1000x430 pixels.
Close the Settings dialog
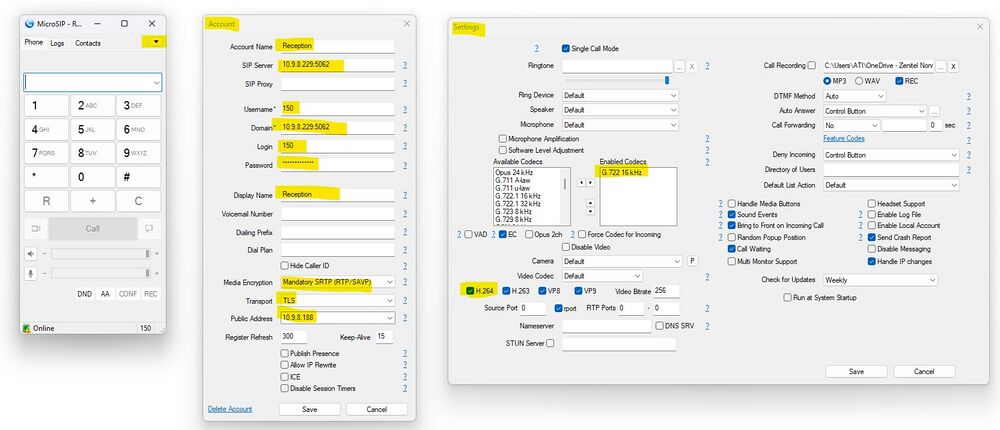tap(980, 27)
